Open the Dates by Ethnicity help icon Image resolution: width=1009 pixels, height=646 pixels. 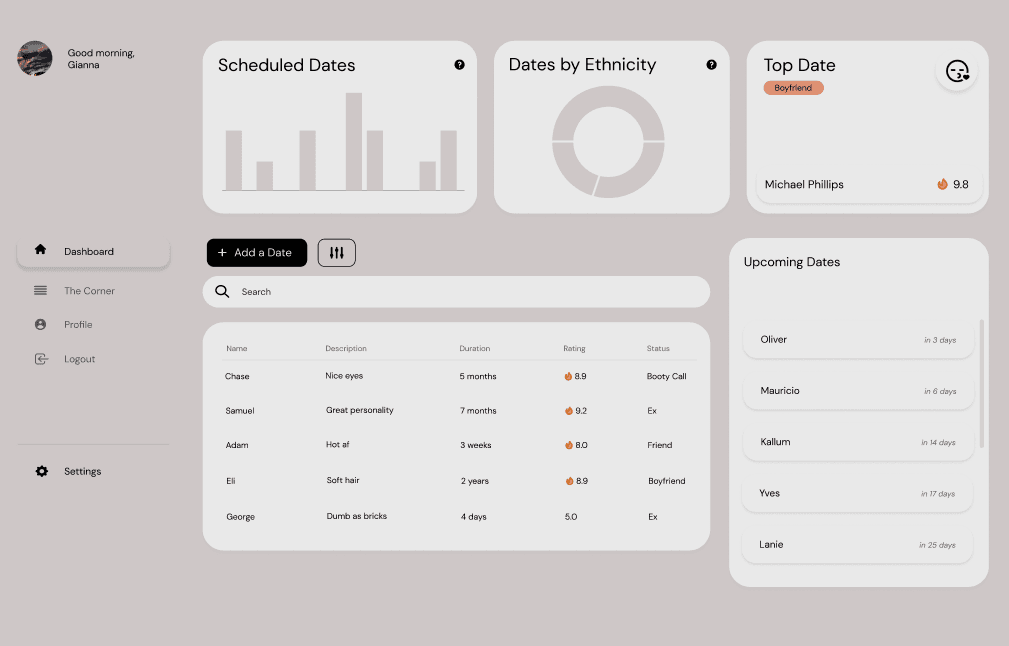pos(711,64)
